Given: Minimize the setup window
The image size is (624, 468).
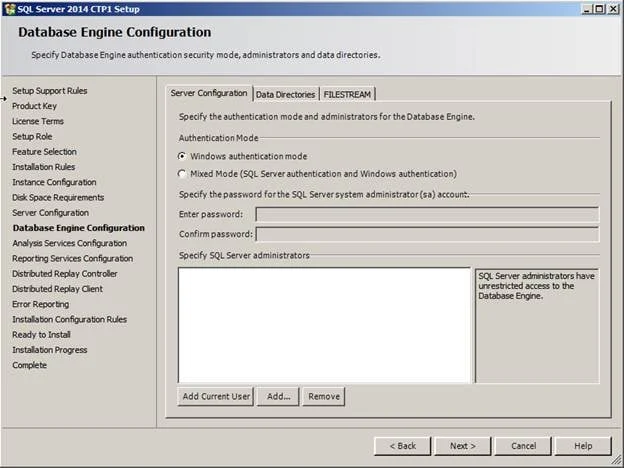Looking at the screenshot, I should [x=587, y=9].
